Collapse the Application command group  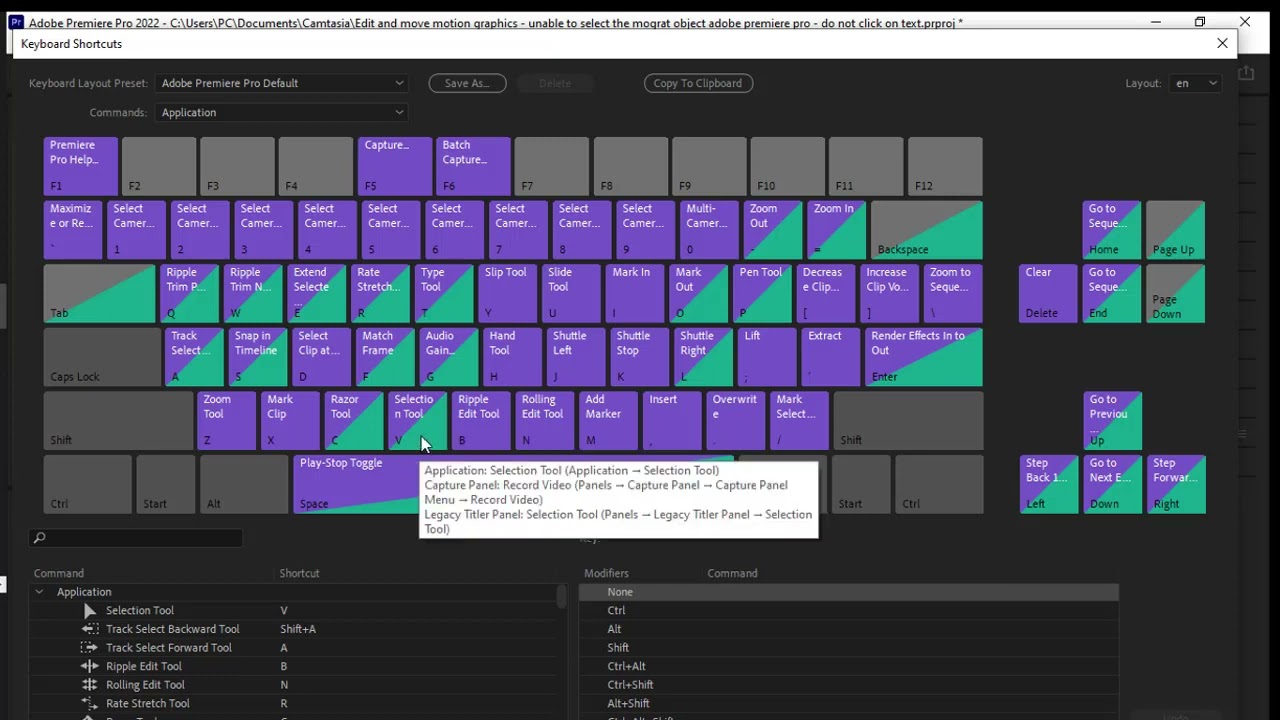point(39,592)
